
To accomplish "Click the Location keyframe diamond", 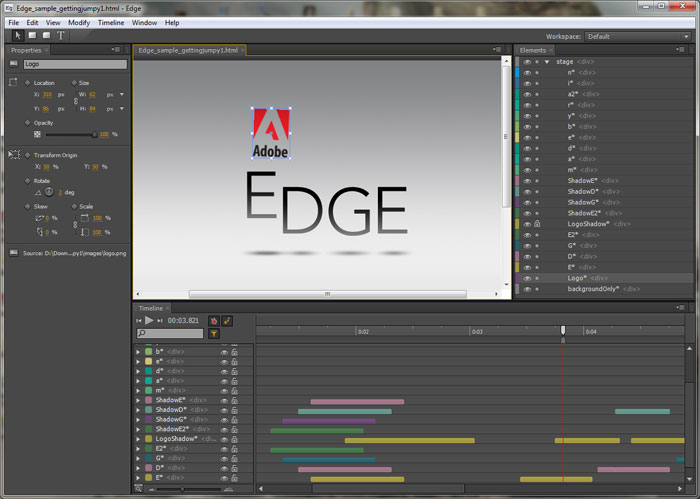I will (28, 83).
